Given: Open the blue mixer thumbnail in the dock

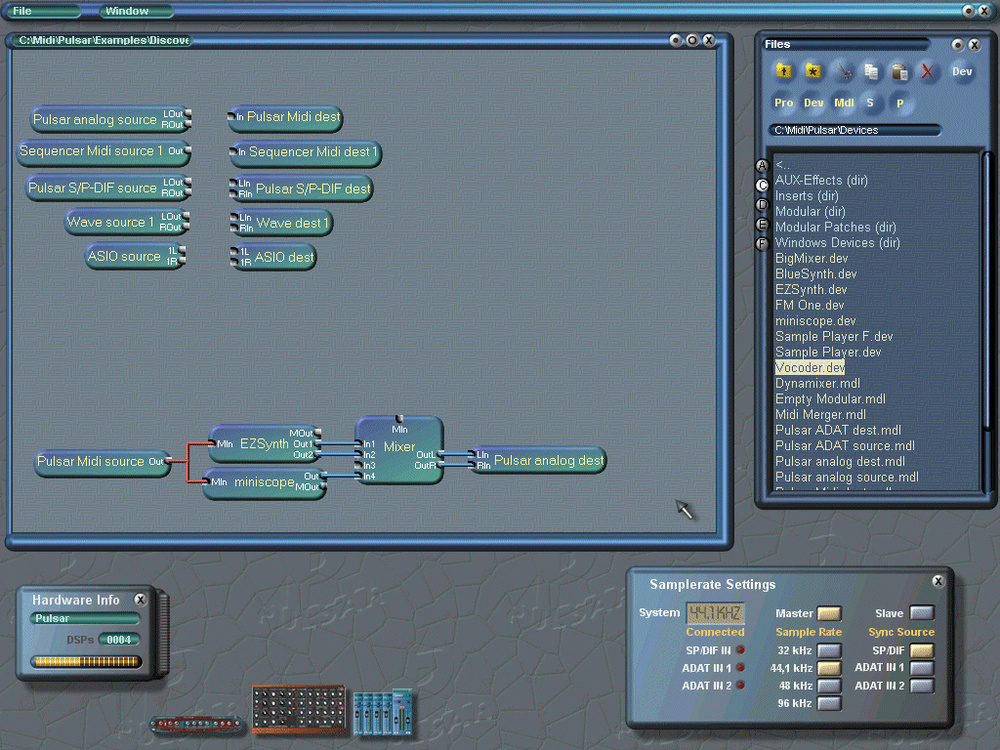Looking at the screenshot, I should click(385, 712).
